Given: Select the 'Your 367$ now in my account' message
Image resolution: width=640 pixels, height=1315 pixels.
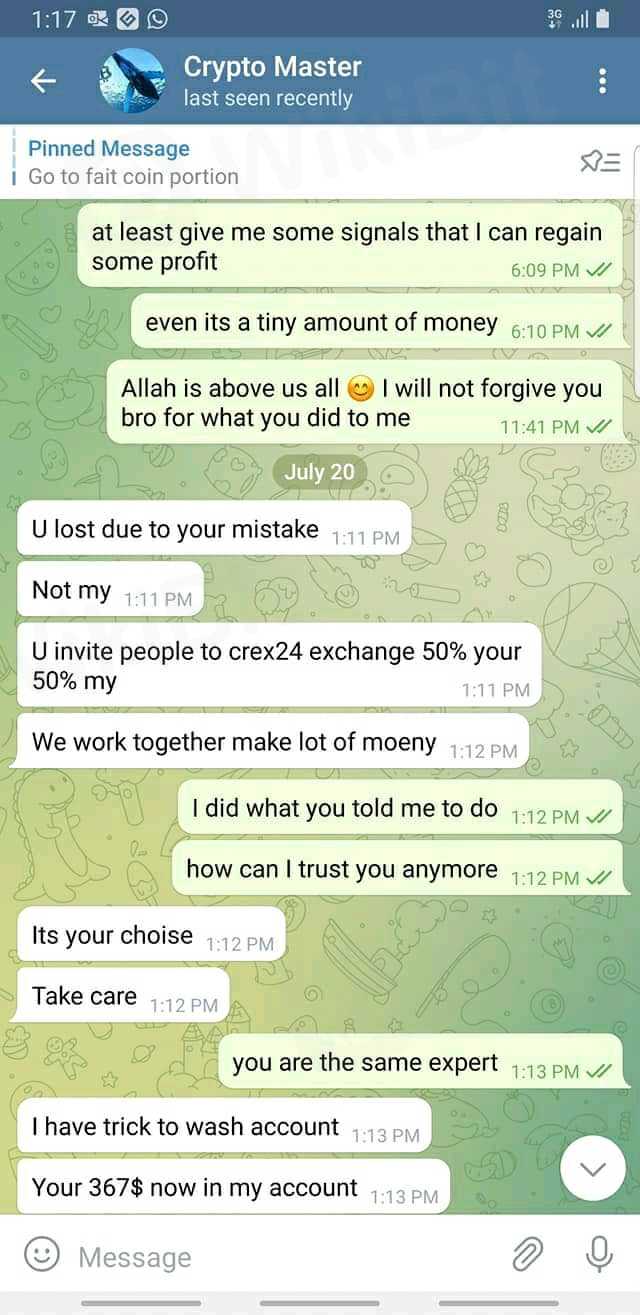Looking at the screenshot, I should pyautogui.click(x=229, y=1187).
